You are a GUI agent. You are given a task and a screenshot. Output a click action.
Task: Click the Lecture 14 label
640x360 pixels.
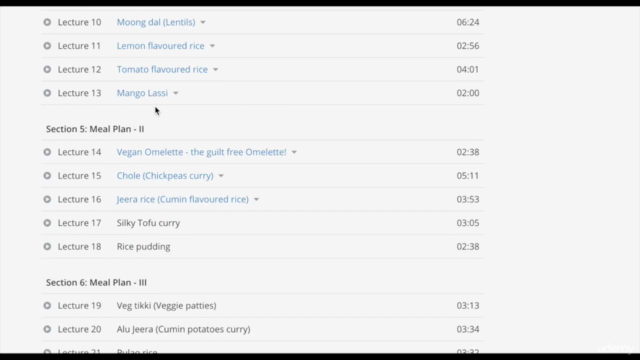(x=79, y=152)
